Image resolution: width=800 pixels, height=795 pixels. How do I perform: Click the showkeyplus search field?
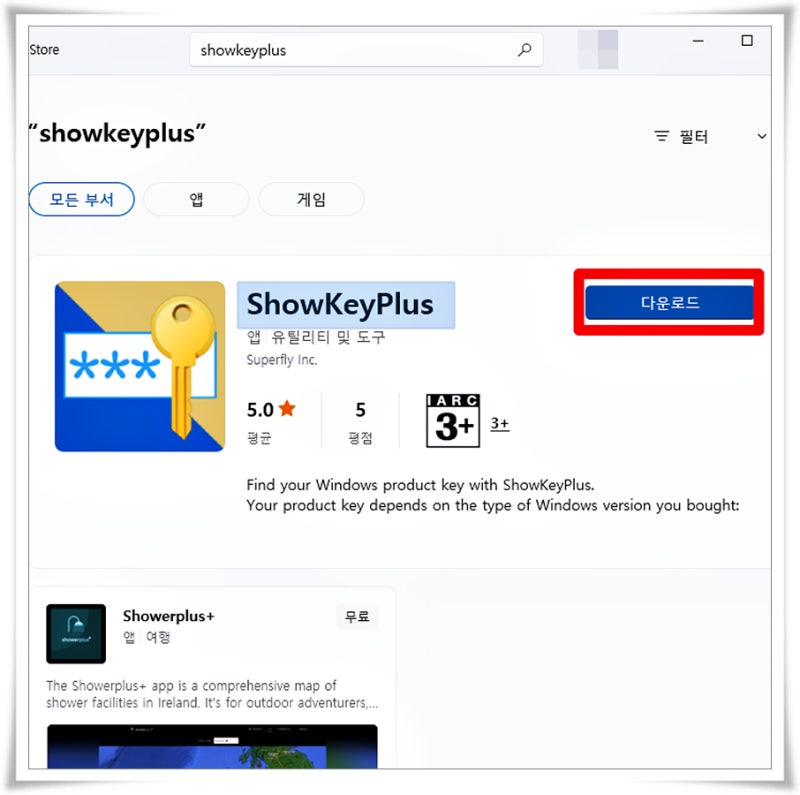pos(366,49)
